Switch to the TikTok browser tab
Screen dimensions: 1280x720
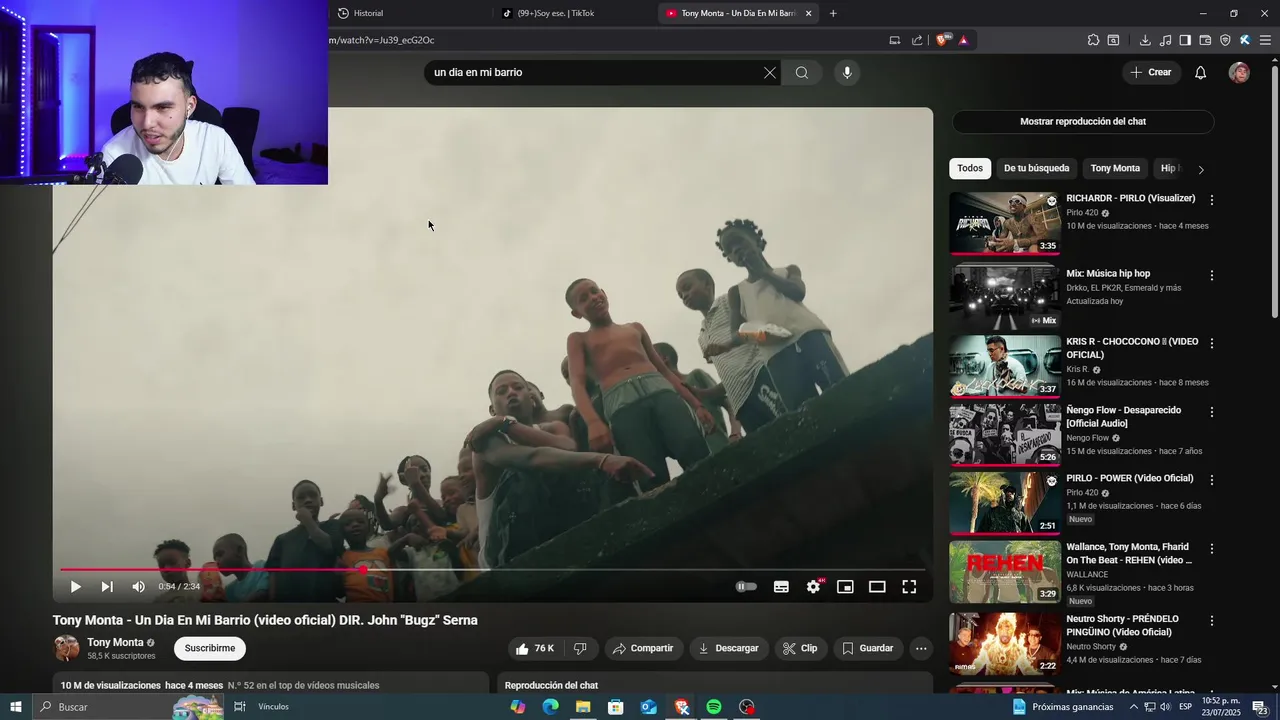(x=556, y=13)
